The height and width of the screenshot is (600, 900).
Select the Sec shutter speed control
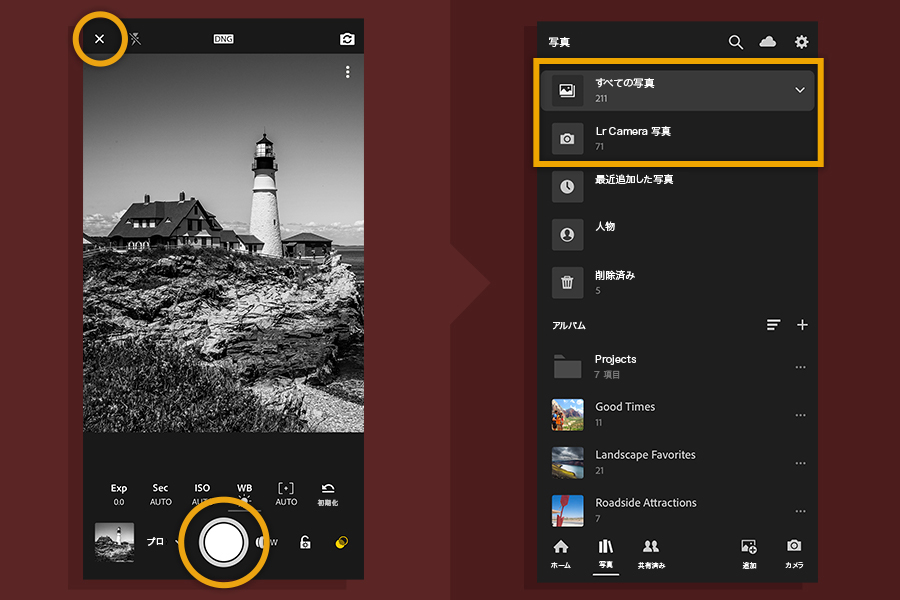click(161, 494)
